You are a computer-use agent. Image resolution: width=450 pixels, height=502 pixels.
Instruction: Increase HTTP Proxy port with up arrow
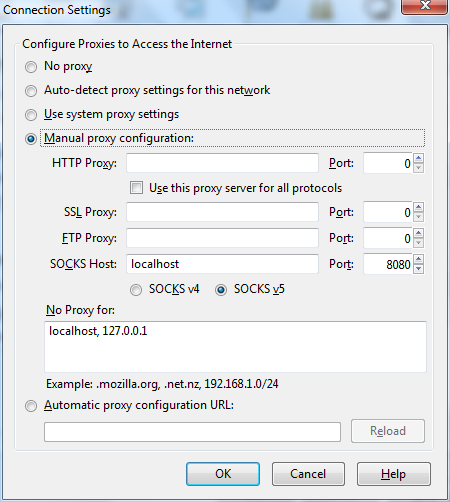tap(419, 158)
